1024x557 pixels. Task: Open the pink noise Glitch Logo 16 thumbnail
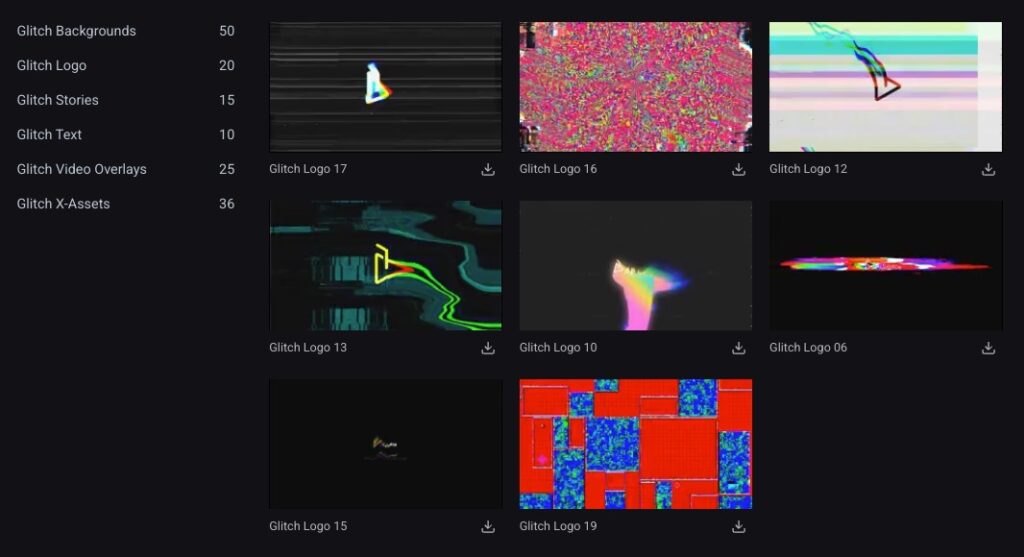(x=635, y=86)
